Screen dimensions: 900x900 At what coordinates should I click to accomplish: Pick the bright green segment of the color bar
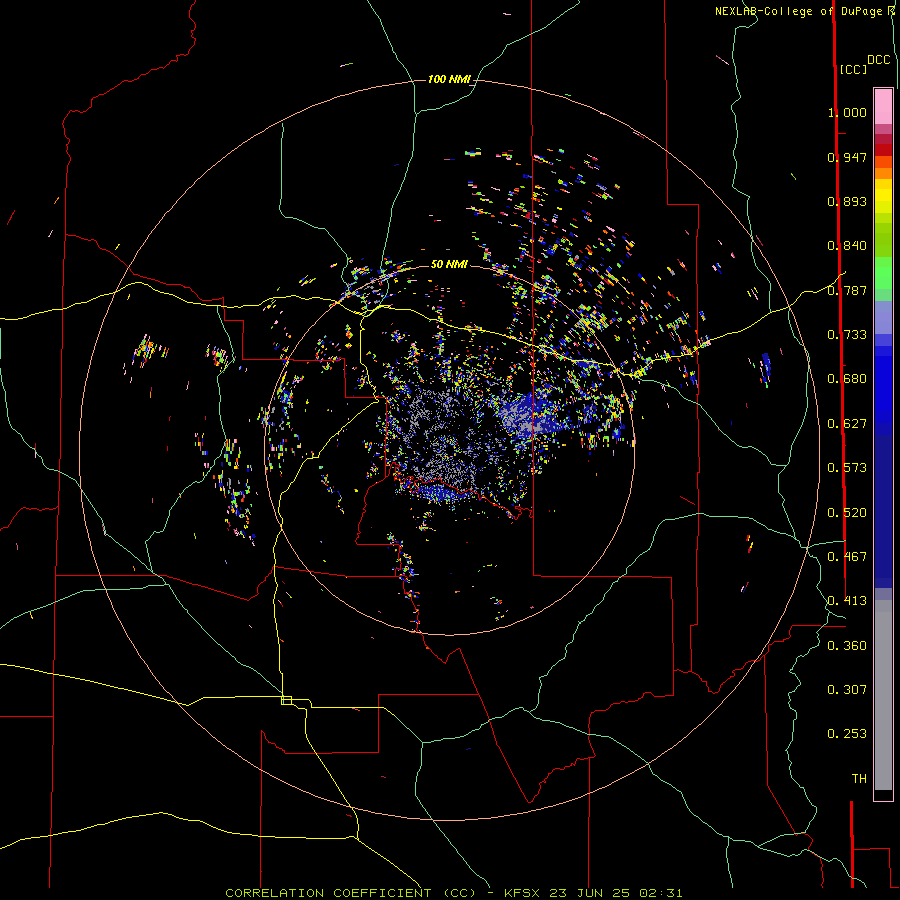[883, 273]
